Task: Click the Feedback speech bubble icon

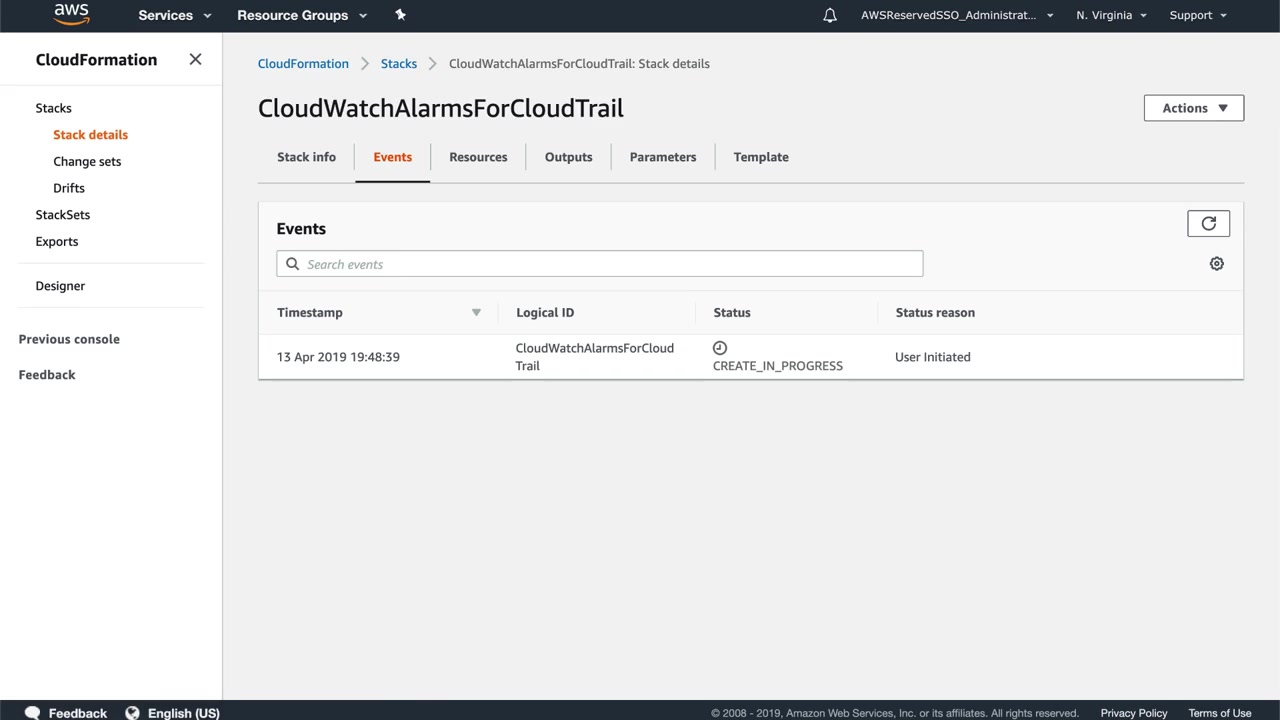Action: (32, 713)
